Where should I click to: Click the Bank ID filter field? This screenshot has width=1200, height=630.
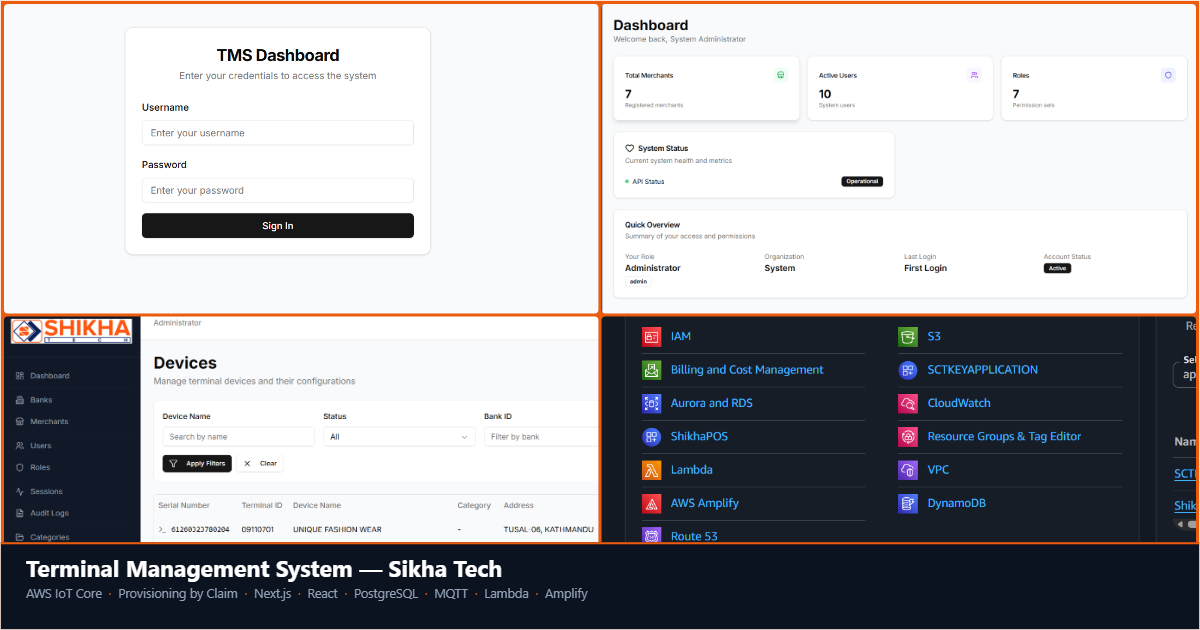coord(541,437)
